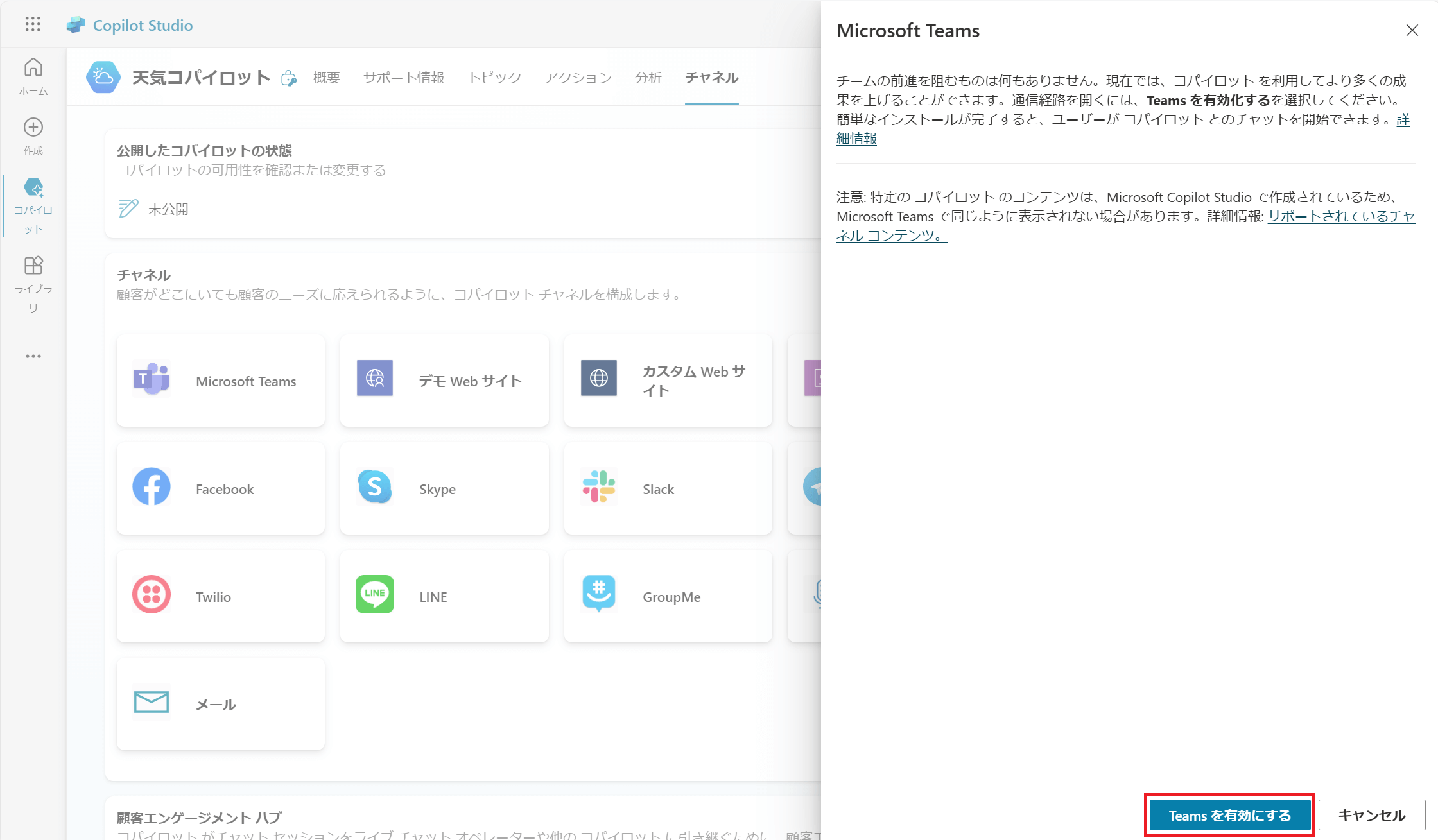Click the Teams を有効にする button
The width and height of the screenshot is (1438, 840).
pyautogui.click(x=1229, y=815)
